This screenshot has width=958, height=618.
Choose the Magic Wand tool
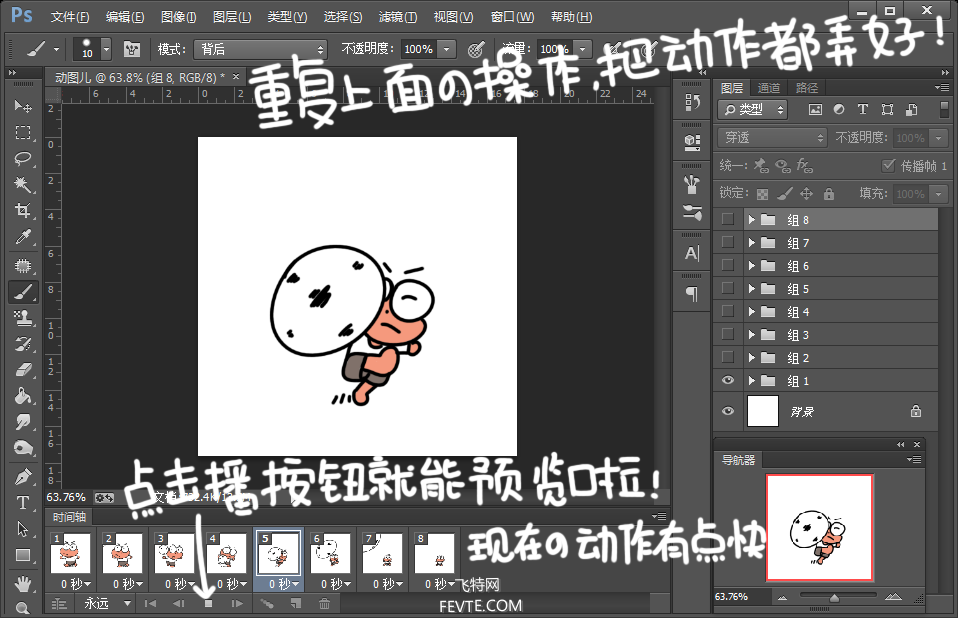(x=23, y=184)
